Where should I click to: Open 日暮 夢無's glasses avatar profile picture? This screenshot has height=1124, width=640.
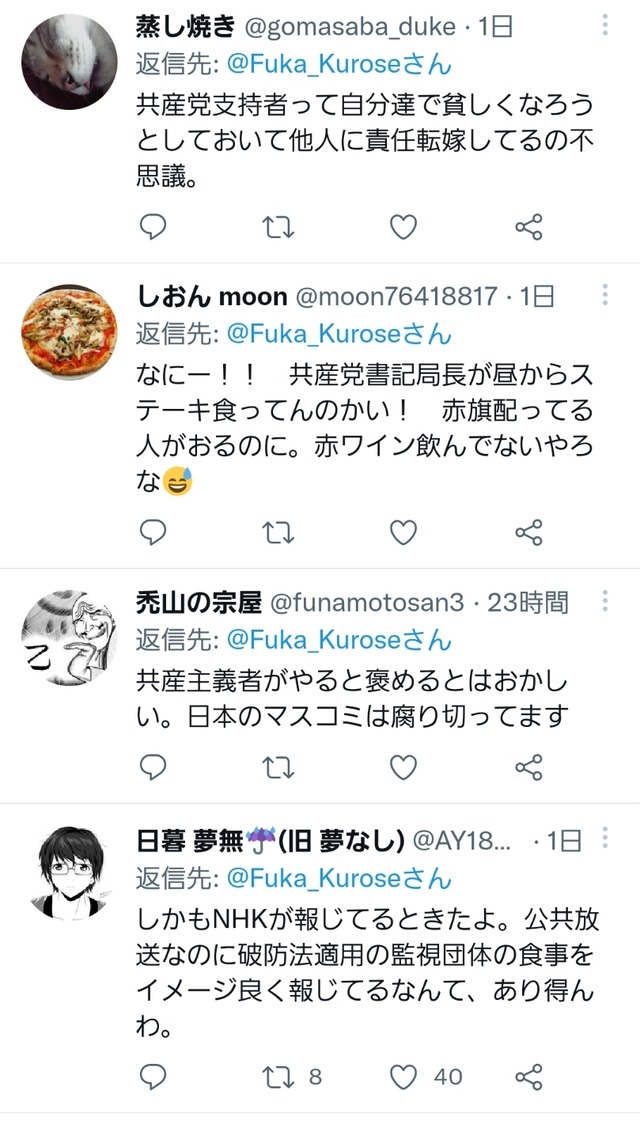(69, 872)
